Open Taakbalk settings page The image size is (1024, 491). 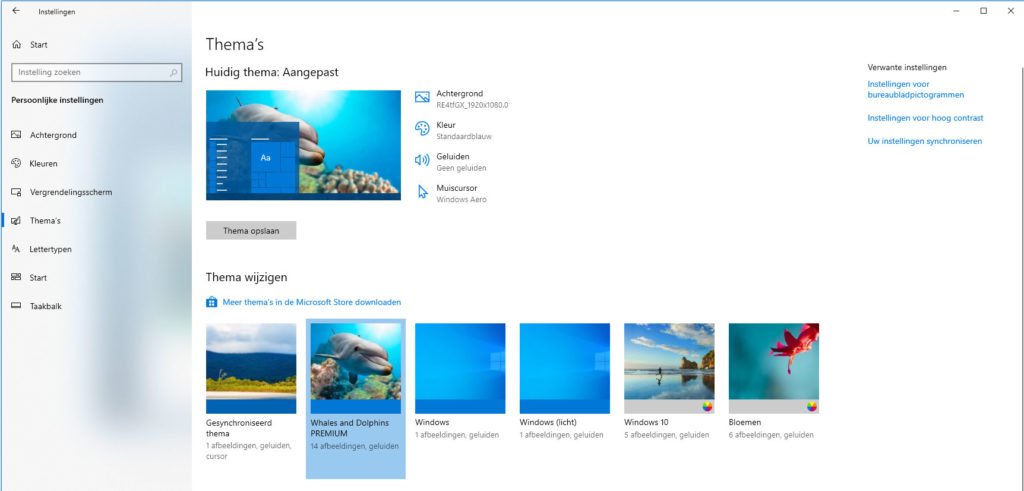[x=46, y=306]
